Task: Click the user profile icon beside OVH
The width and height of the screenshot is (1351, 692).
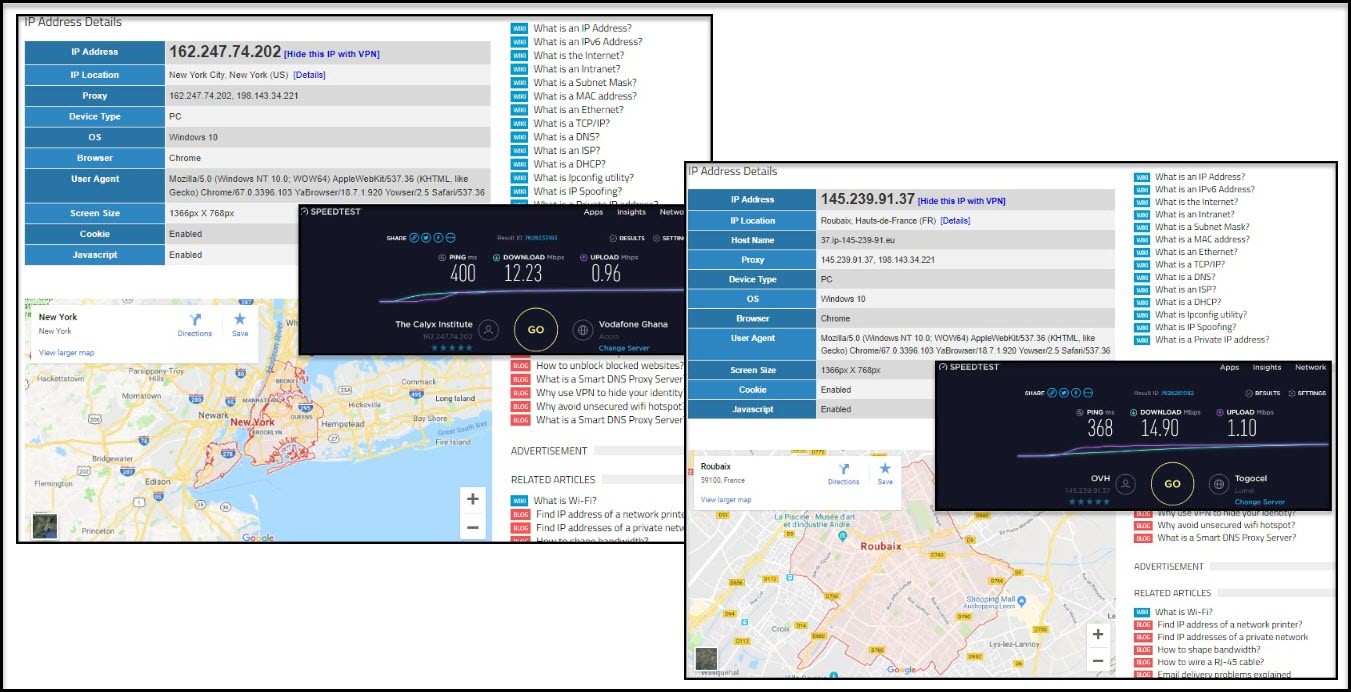Action: point(1126,484)
